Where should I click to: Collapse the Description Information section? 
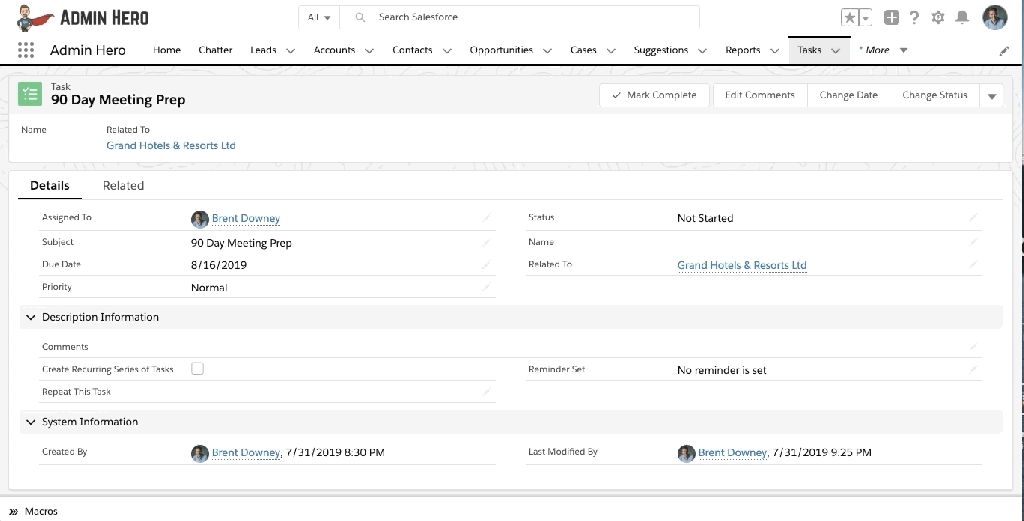coord(30,317)
